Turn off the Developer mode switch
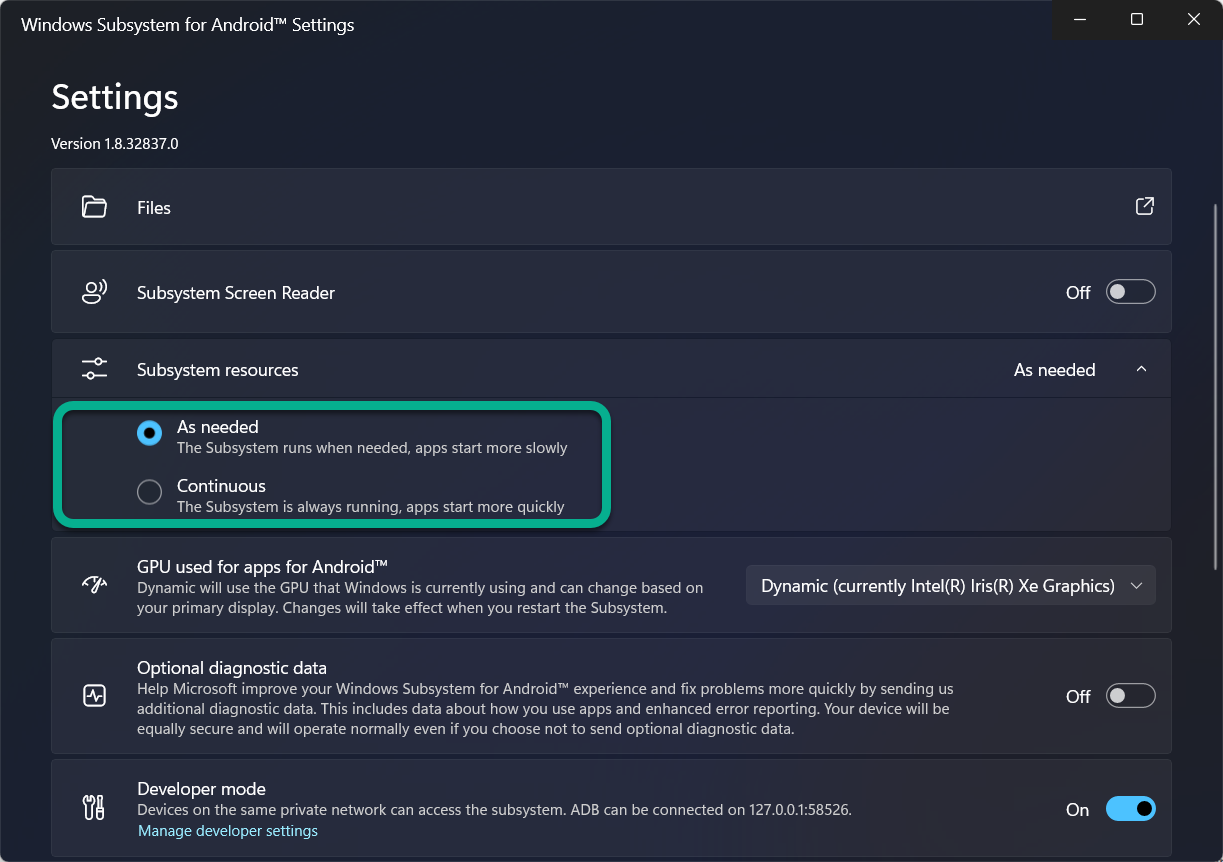This screenshot has height=862, width=1223. tap(1130, 809)
